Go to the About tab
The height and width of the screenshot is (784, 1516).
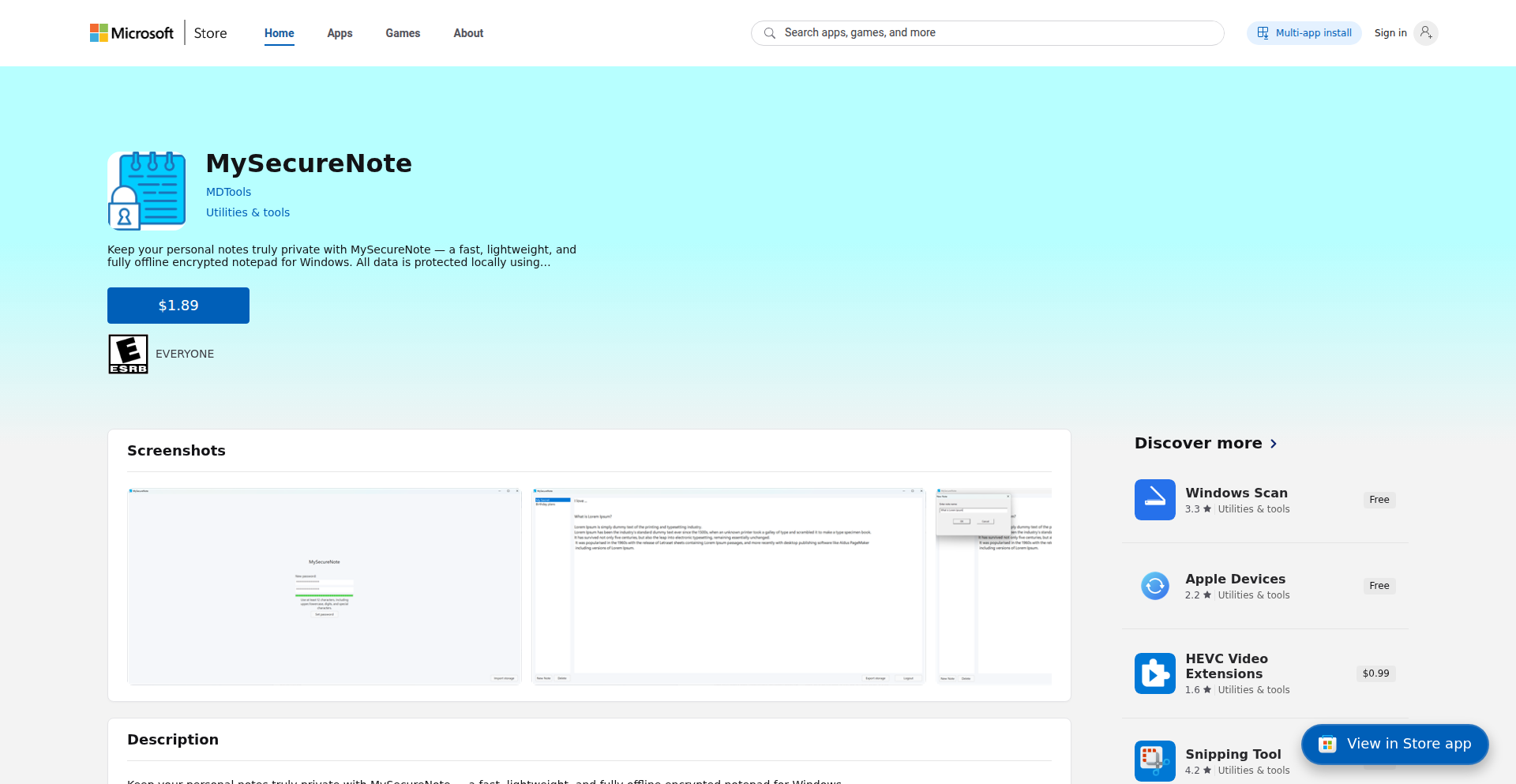point(468,33)
